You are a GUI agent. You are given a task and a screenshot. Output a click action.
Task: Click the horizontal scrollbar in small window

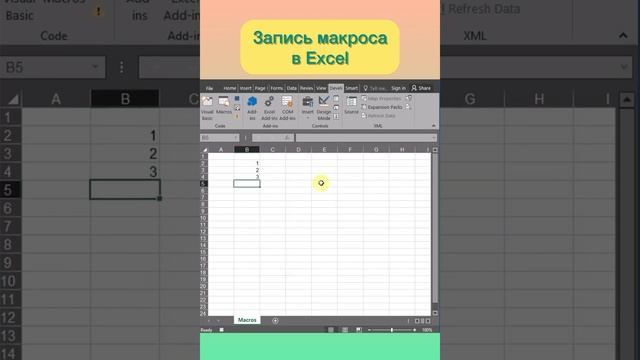pyautogui.click(x=422, y=321)
